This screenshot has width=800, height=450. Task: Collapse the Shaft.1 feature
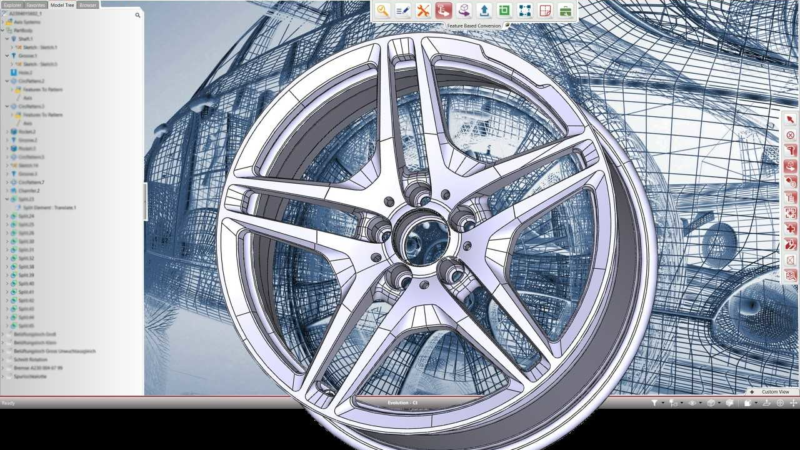click(x=7, y=39)
